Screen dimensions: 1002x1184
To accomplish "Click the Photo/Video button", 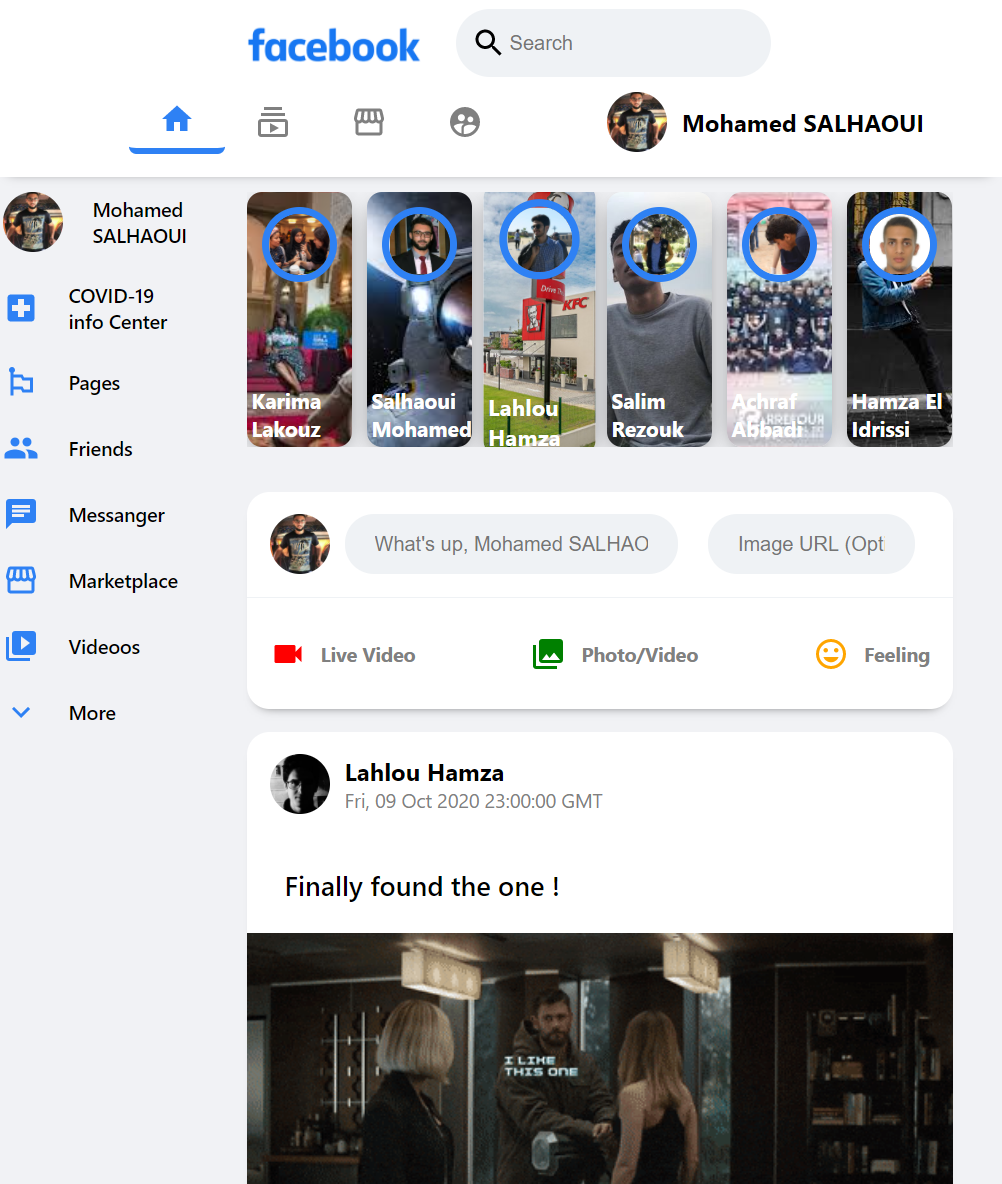I will click(615, 655).
